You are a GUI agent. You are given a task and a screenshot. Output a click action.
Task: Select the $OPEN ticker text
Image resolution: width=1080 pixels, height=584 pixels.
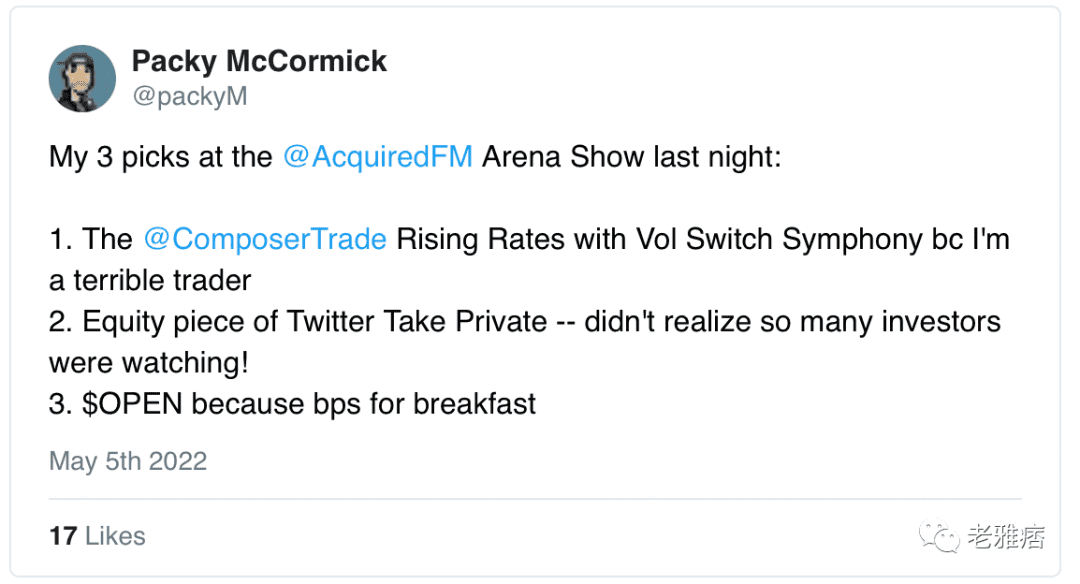[130, 404]
